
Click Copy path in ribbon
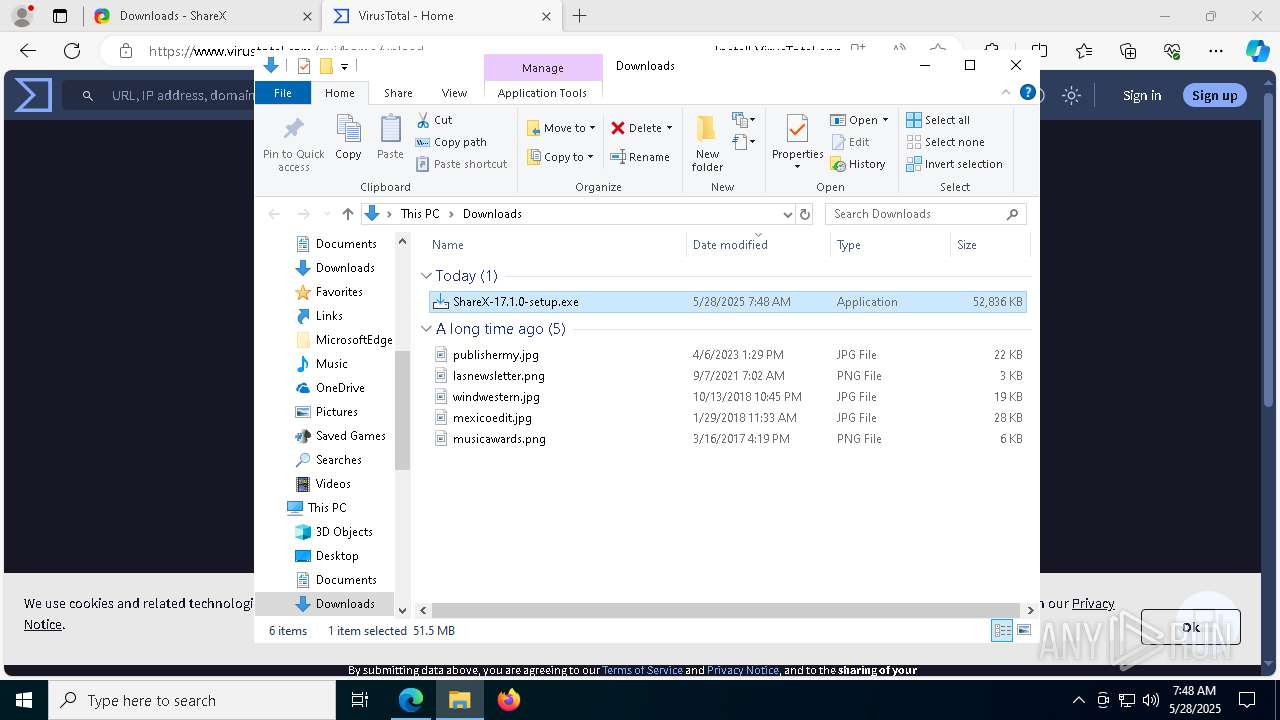[x=451, y=142]
